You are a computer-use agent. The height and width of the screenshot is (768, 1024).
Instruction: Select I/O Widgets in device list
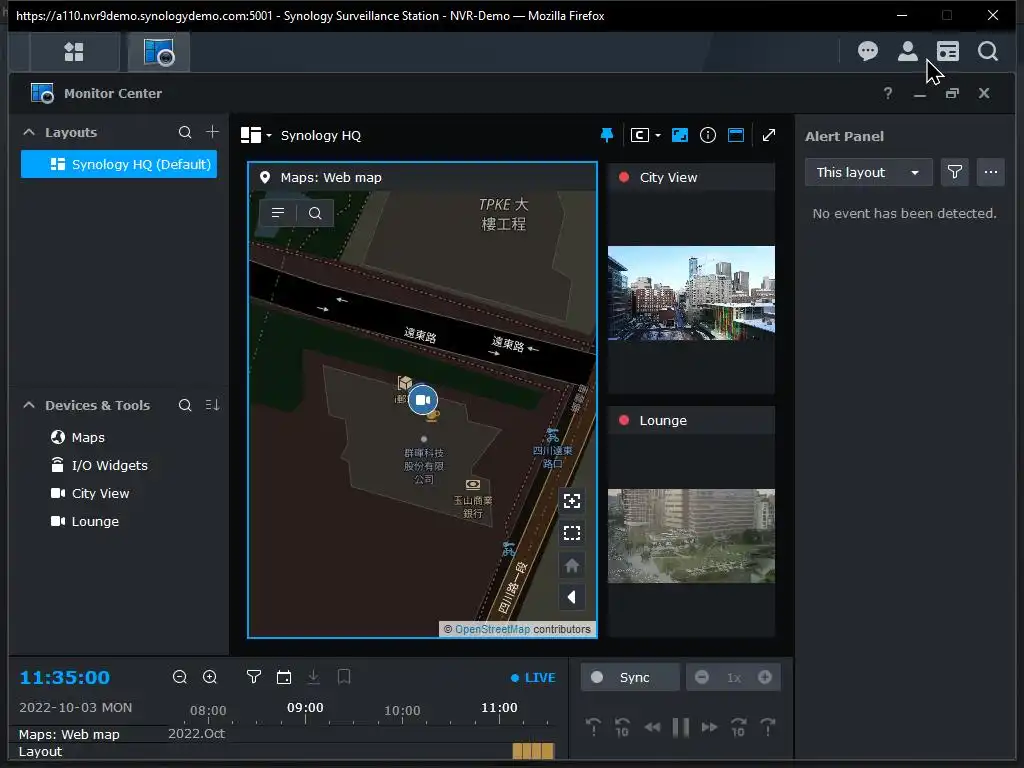coord(99,465)
